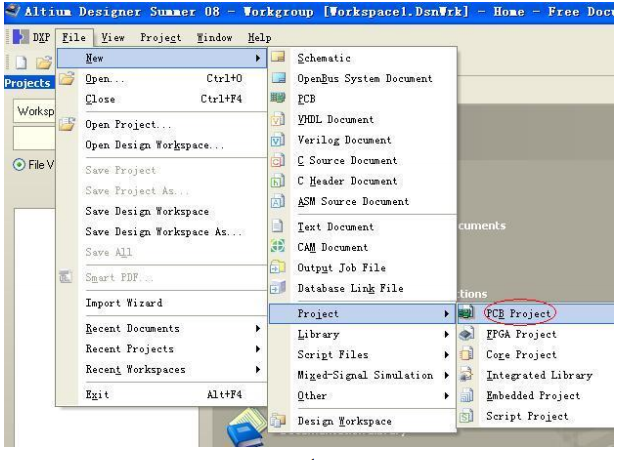Choose Save Design Workspace
The image size is (624, 460).
pyautogui.click(x=162, y=211)
